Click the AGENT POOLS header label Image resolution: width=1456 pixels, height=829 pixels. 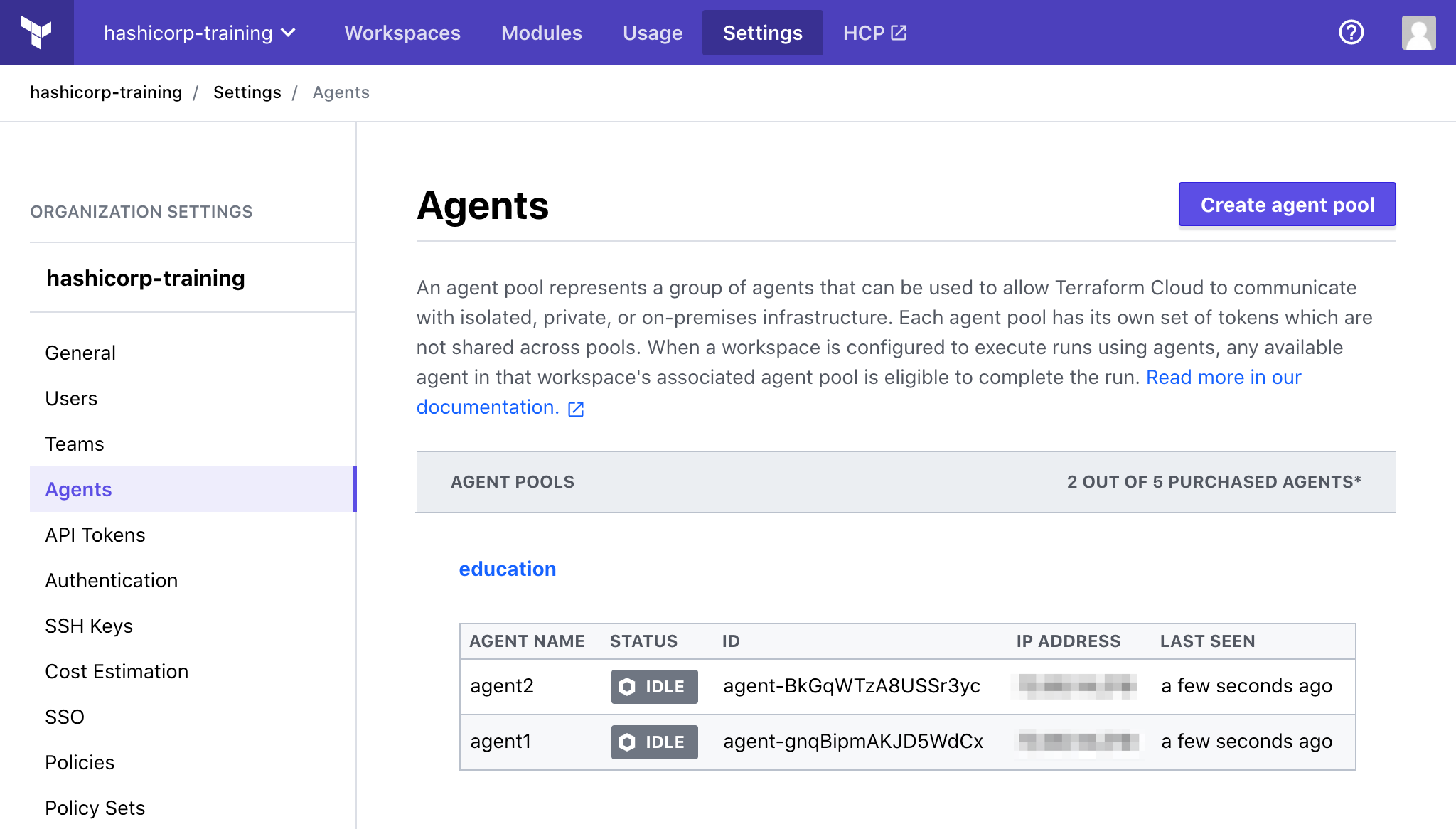(512, 482)
